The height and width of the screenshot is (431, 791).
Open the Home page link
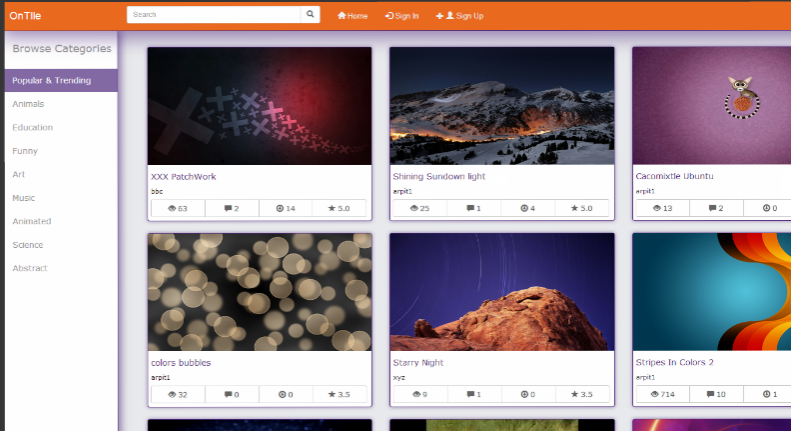pos(353,16)
